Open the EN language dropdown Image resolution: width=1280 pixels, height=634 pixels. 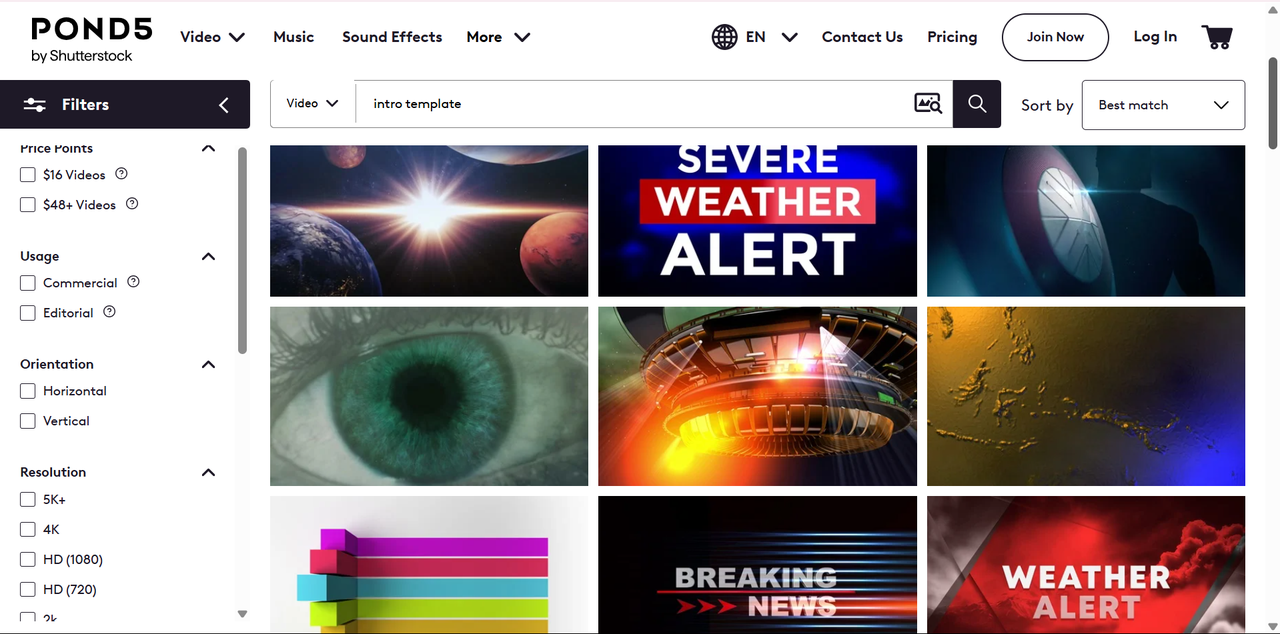point(771,37)
